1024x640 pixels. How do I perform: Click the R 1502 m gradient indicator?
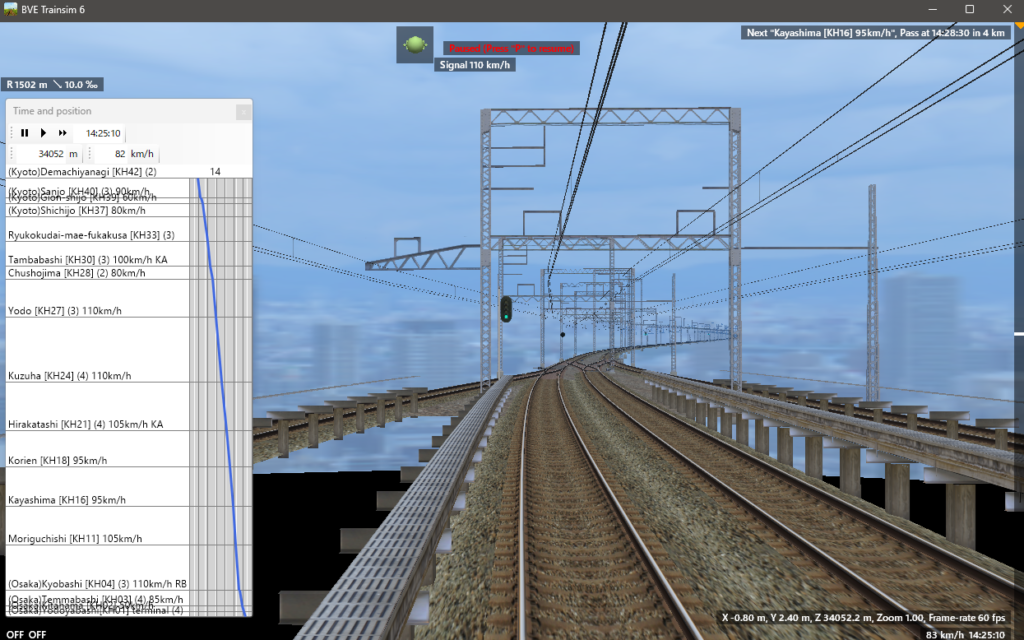(x=53, y=85)
